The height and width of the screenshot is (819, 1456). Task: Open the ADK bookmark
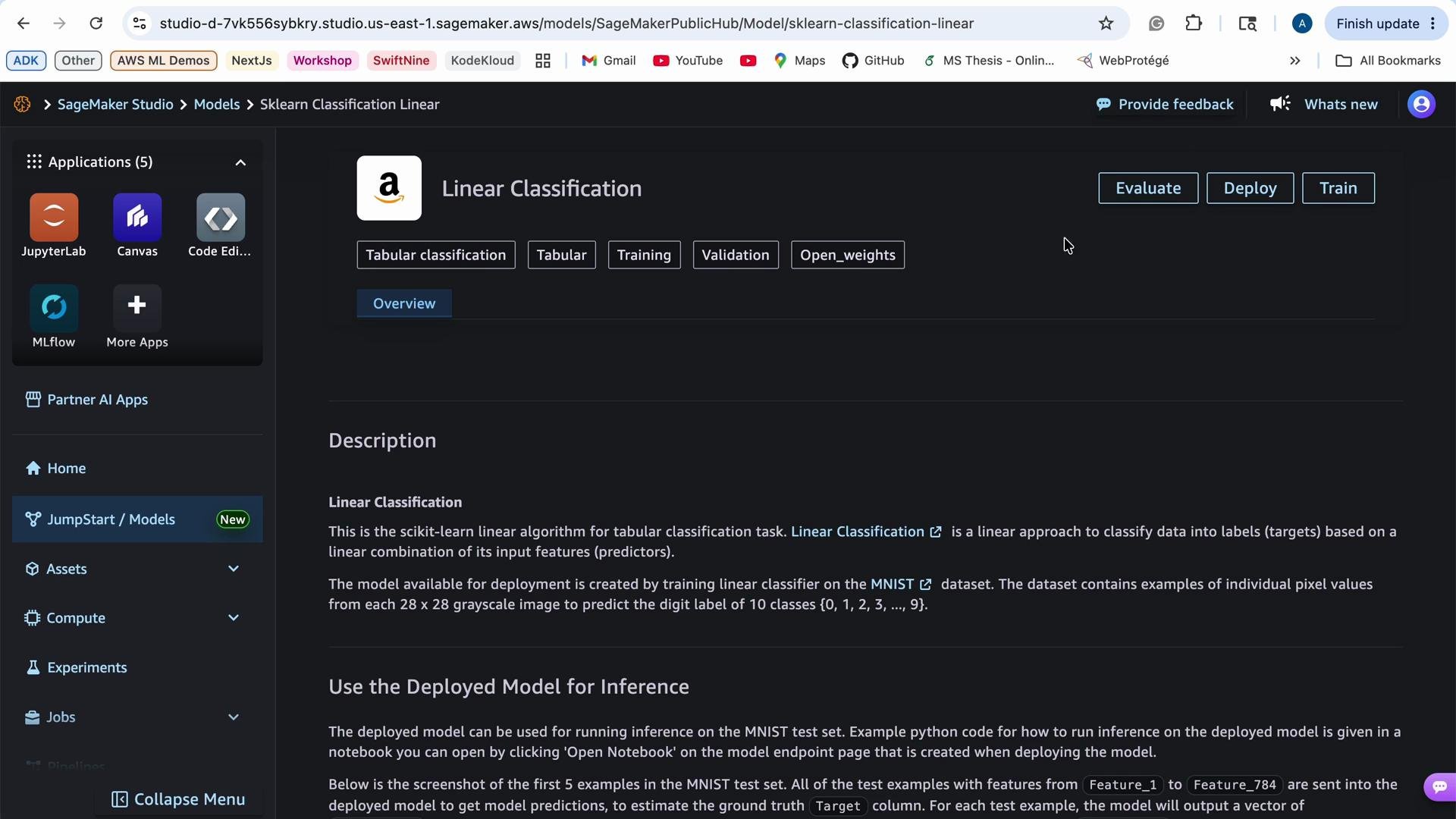[x=26, y=61]
